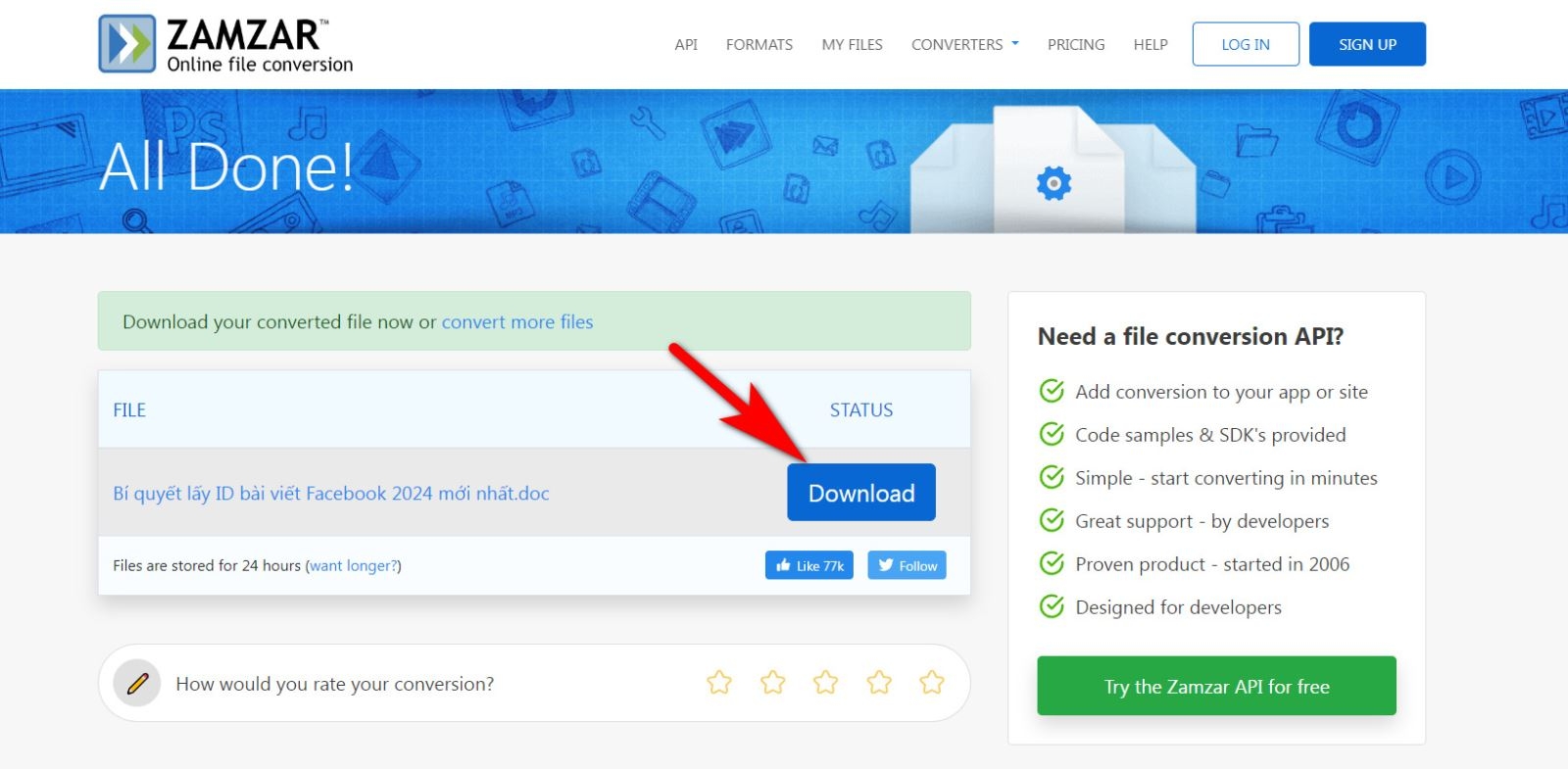Go to the FORMATS page

point(759,44)
